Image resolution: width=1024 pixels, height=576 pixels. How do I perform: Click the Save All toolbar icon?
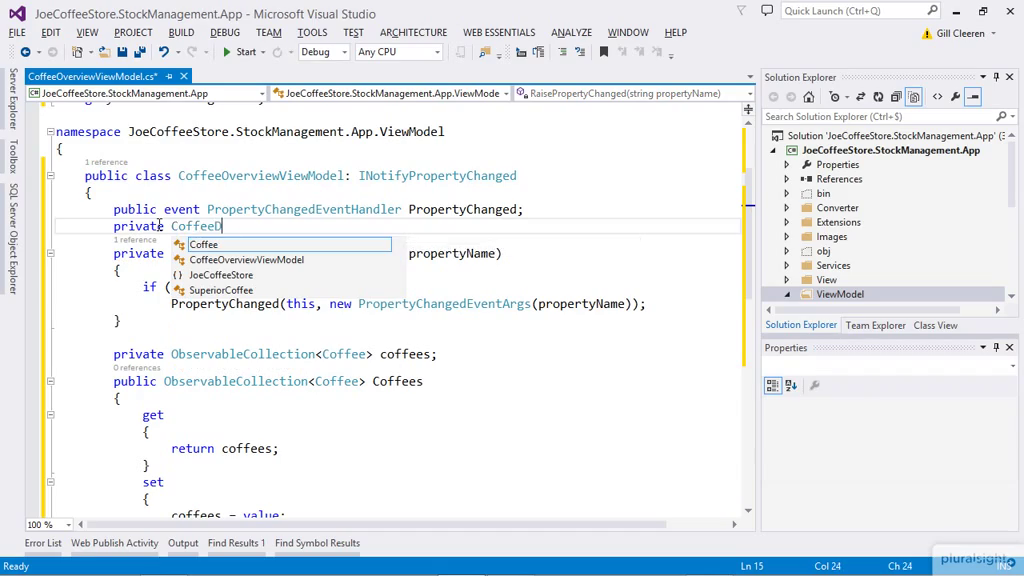(x=140, y=52)
